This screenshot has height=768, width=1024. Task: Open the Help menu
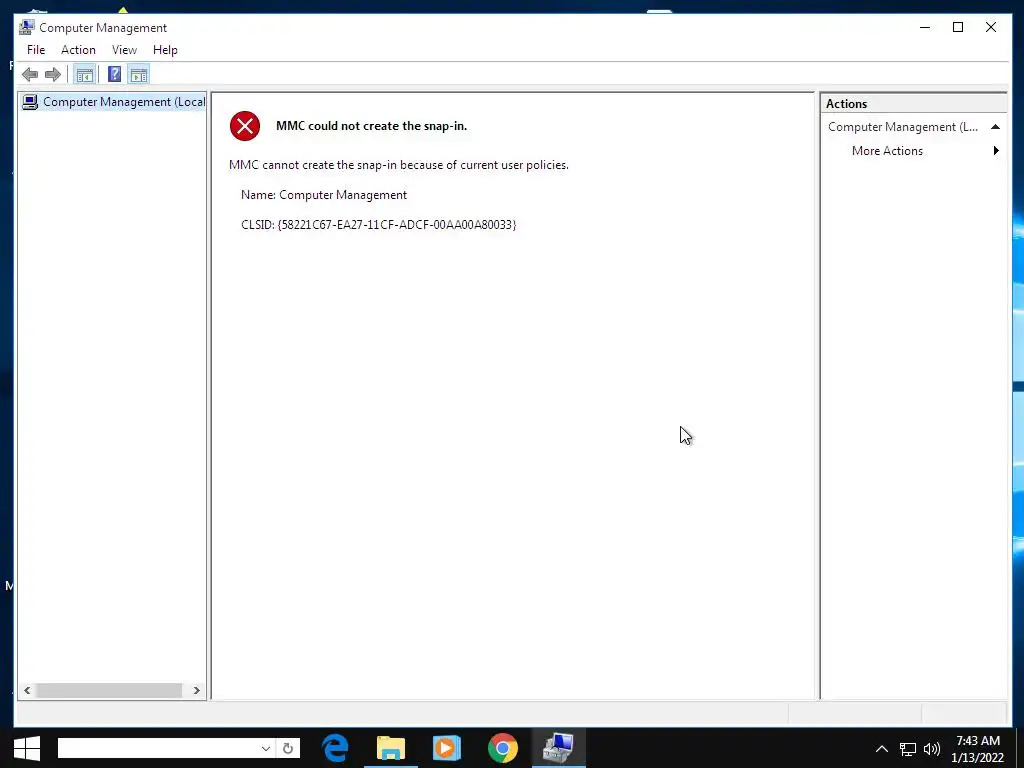165,50
